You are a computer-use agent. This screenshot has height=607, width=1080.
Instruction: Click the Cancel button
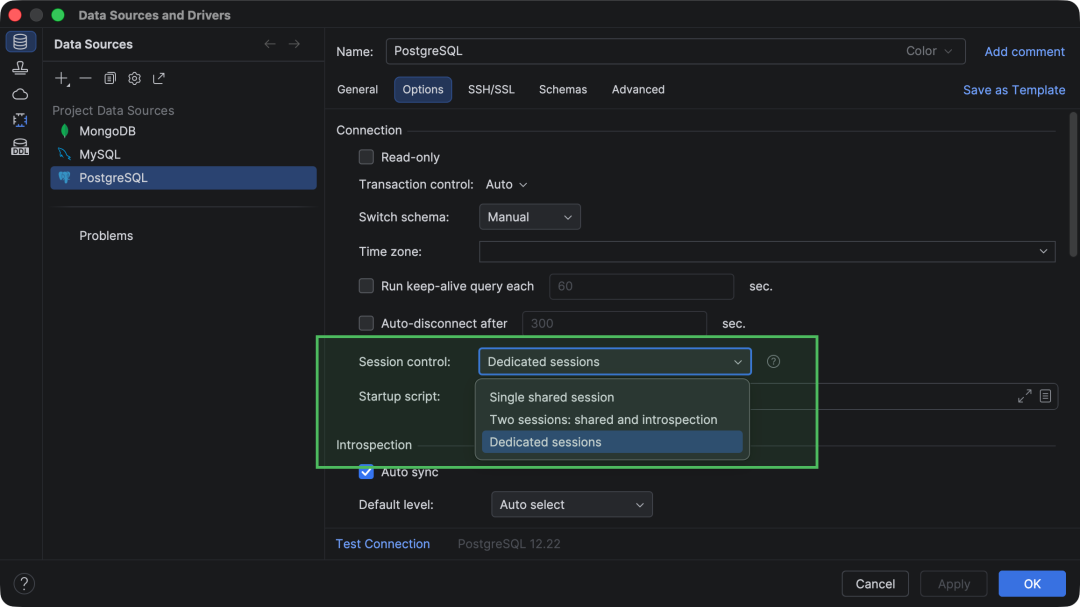point(875,584)
